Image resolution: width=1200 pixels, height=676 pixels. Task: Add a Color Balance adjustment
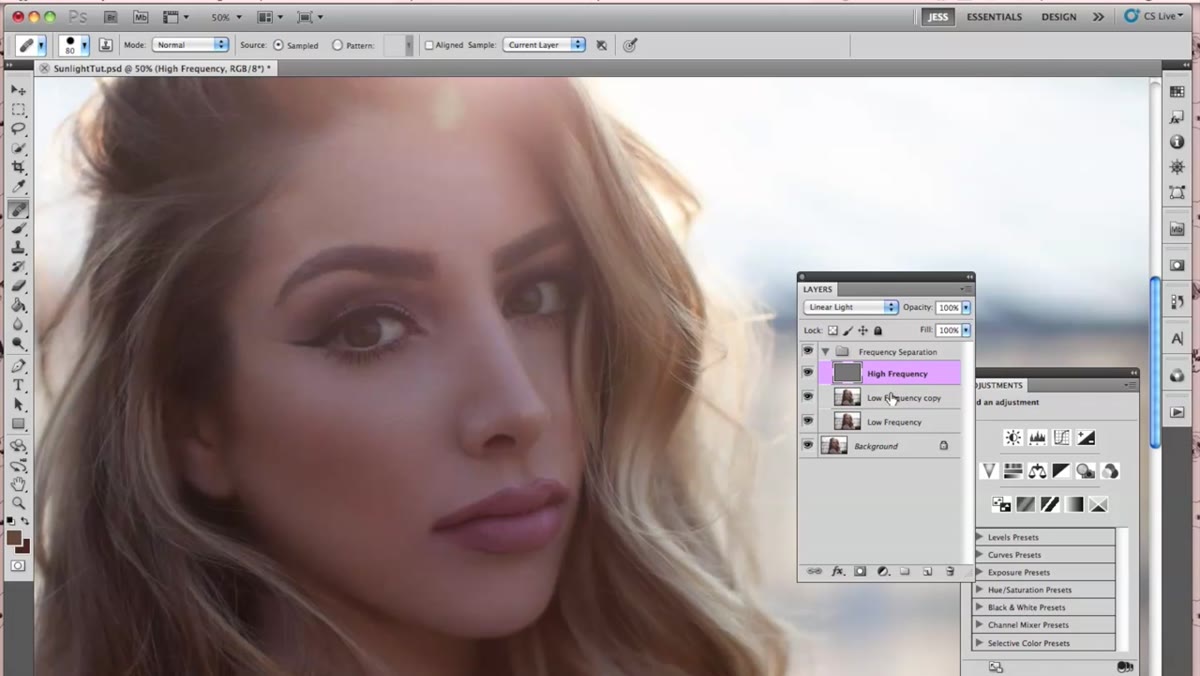(x=1037, y=471)
